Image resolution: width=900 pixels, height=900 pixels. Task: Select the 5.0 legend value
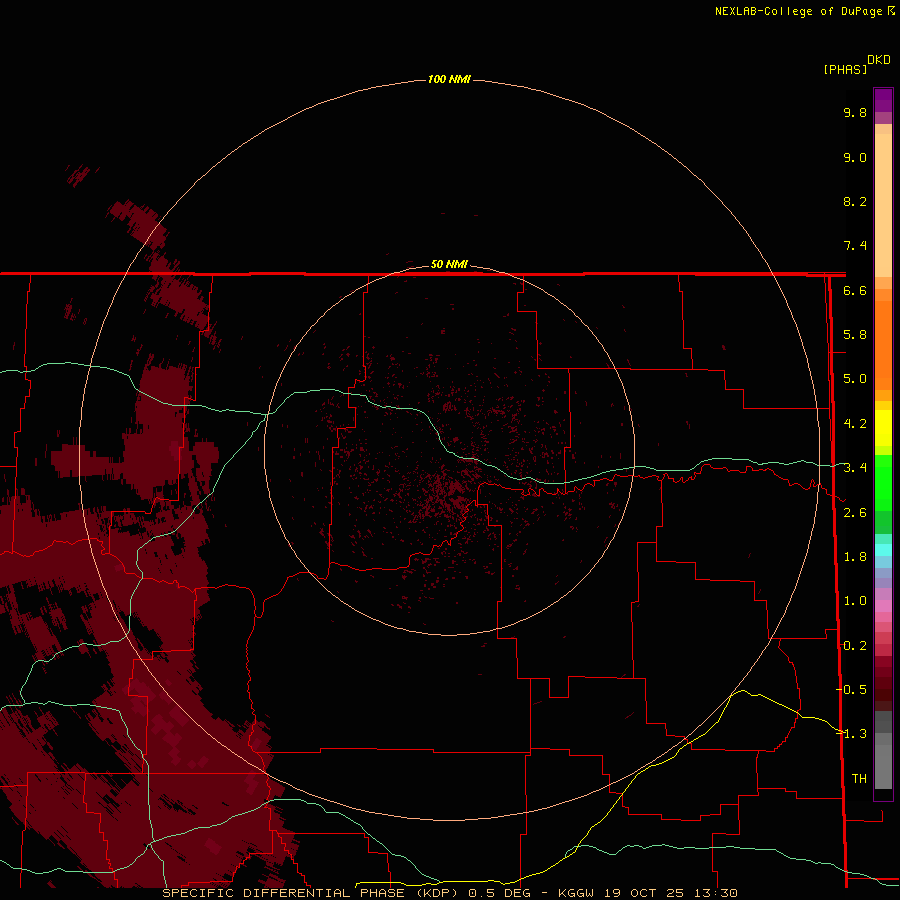(855, 379)
